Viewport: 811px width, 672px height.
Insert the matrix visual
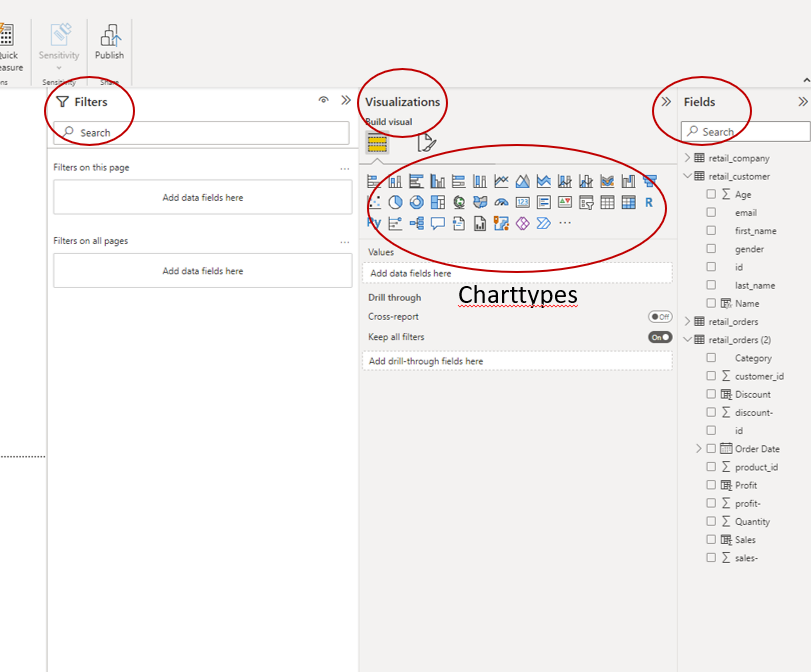pyautogui.click(x=628, y=202)
